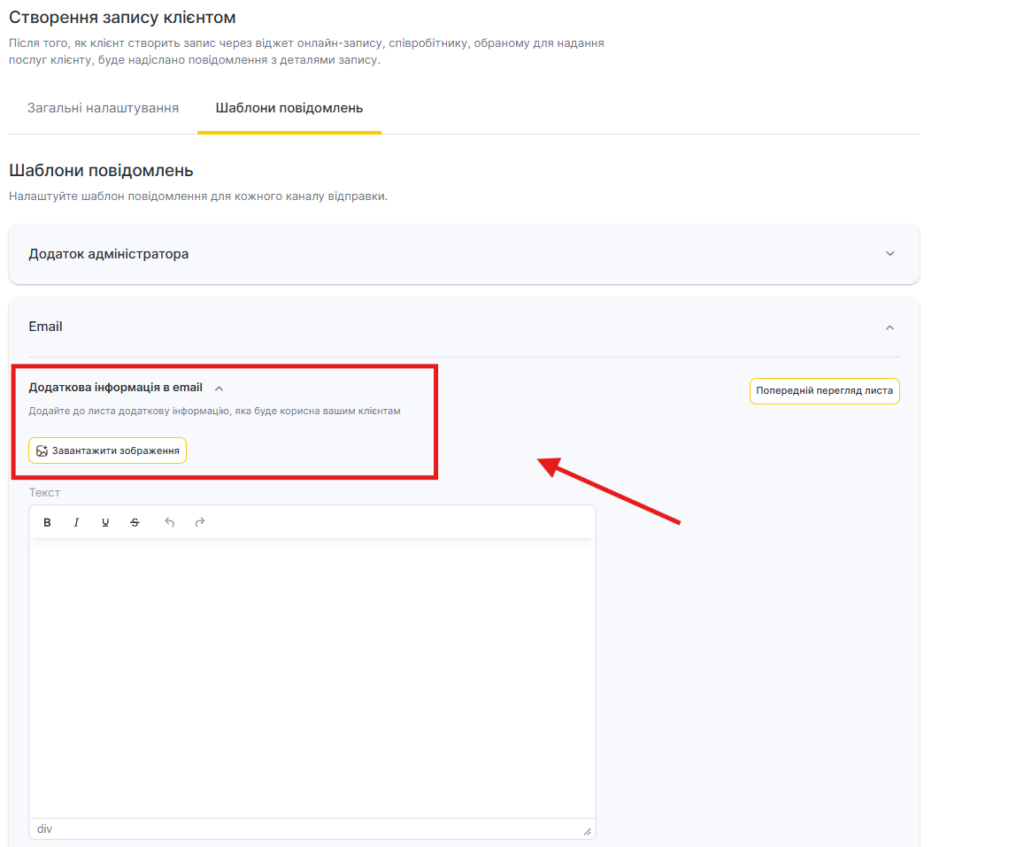Click inside the Текст editor body area
This screenshot has width=1024, height=847.
point(312,680)
